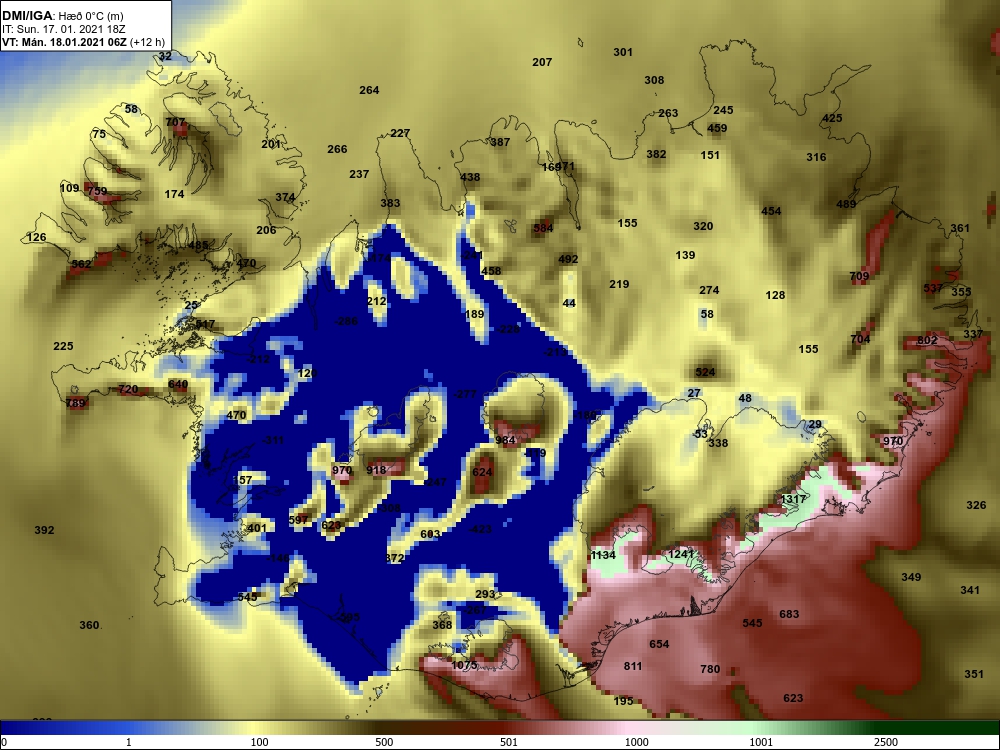Click the map value '489'

tap(846, 205)
